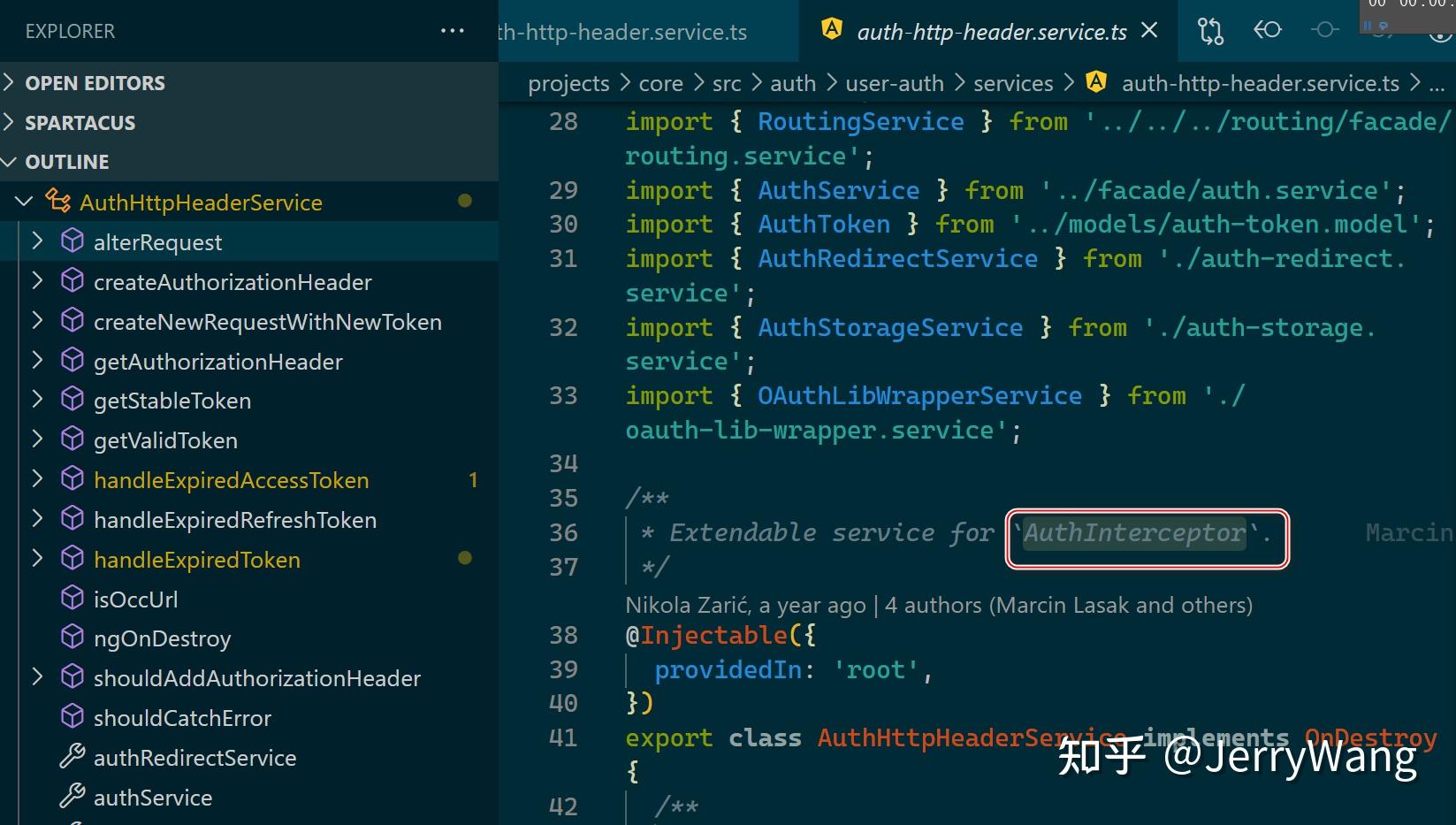Click the Toggle Inline View circle icon
1456x825 pixels.
(x=1323, y=30)
